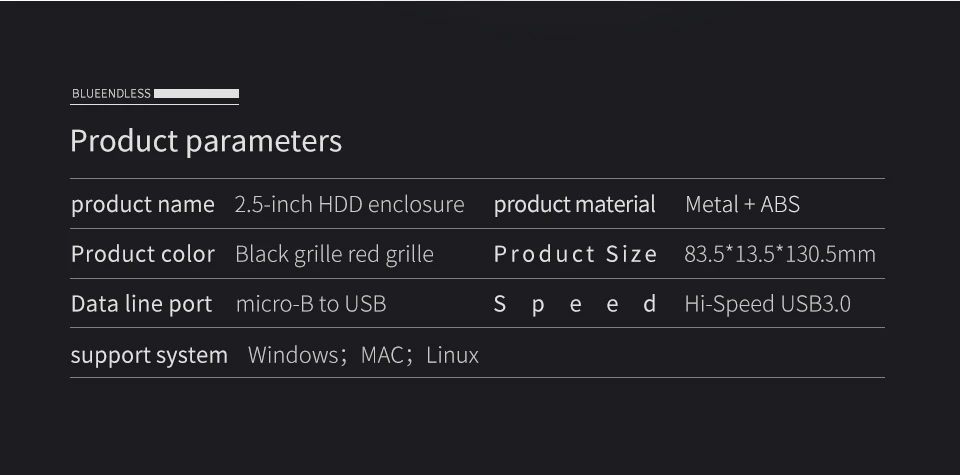Click the white bar beside BLUEENDLESS
Screen dimensions: 960x475
click(x=197, y=94)
